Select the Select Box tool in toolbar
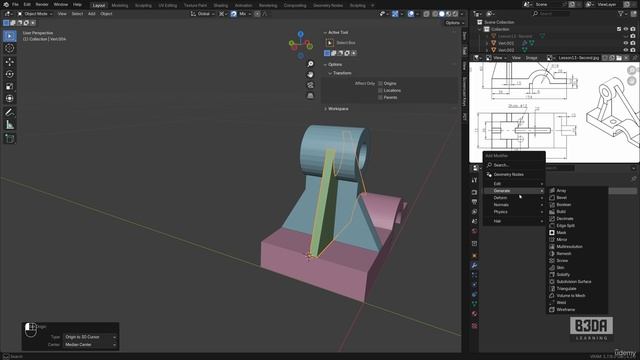The height and width of the screenshot is (360, 640). click(x=10, y=36)
